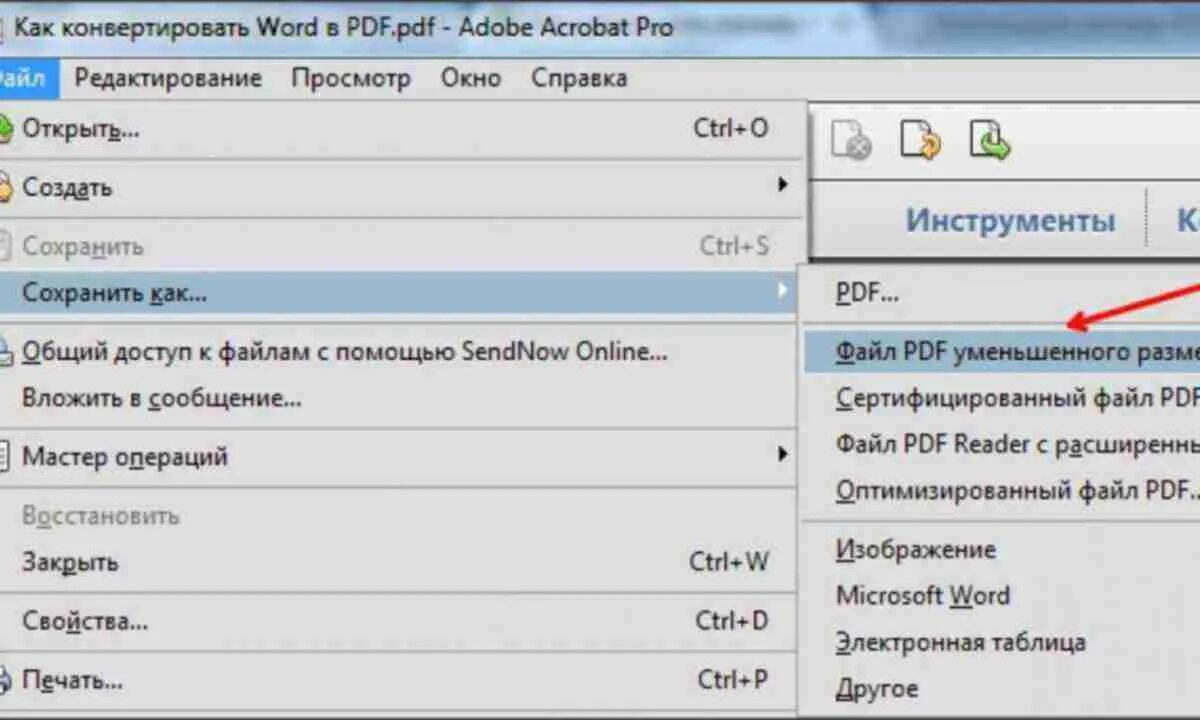1200x720 pixels.
Task: Choose Сертифицированный файл PDF option
Action: tap(1002, 398)
